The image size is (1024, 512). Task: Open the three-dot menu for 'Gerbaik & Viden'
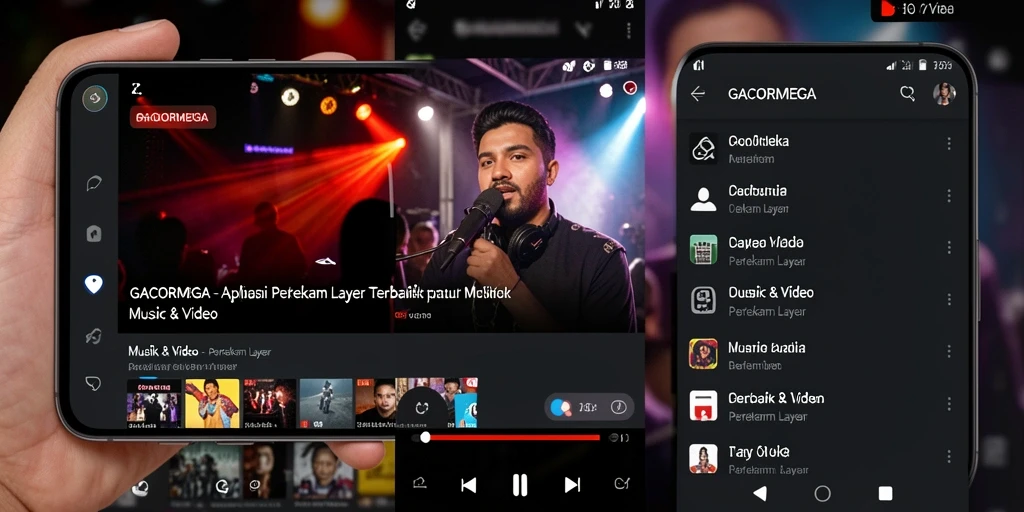949,404
